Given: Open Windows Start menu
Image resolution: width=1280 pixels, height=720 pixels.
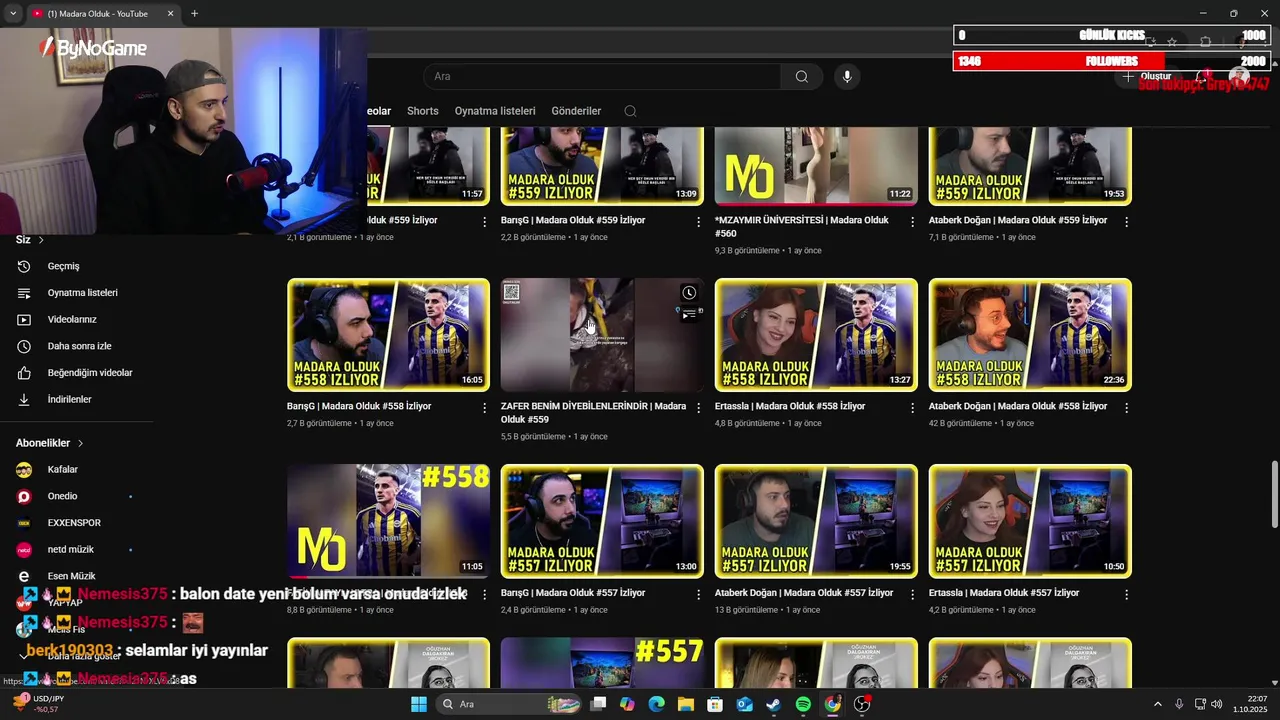Looking at the screenshot, I should [419, 704].
